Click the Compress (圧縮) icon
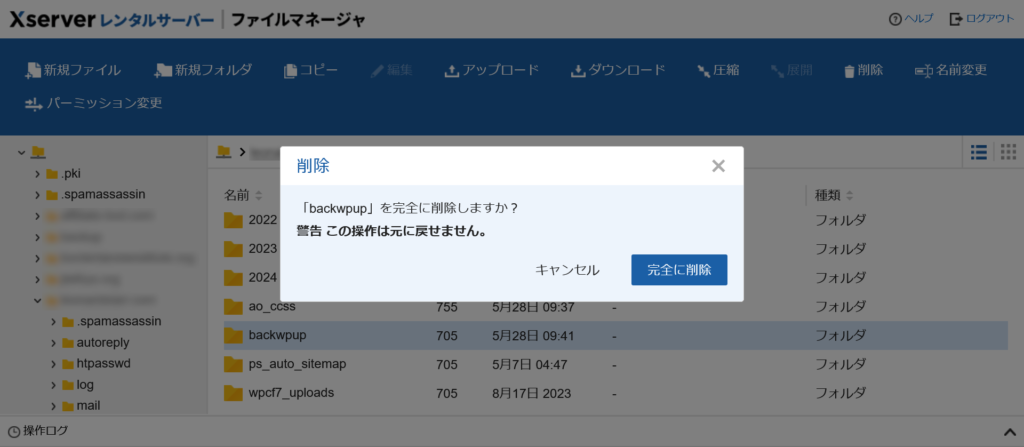The image size is (1024, 447). pos(703,71)
